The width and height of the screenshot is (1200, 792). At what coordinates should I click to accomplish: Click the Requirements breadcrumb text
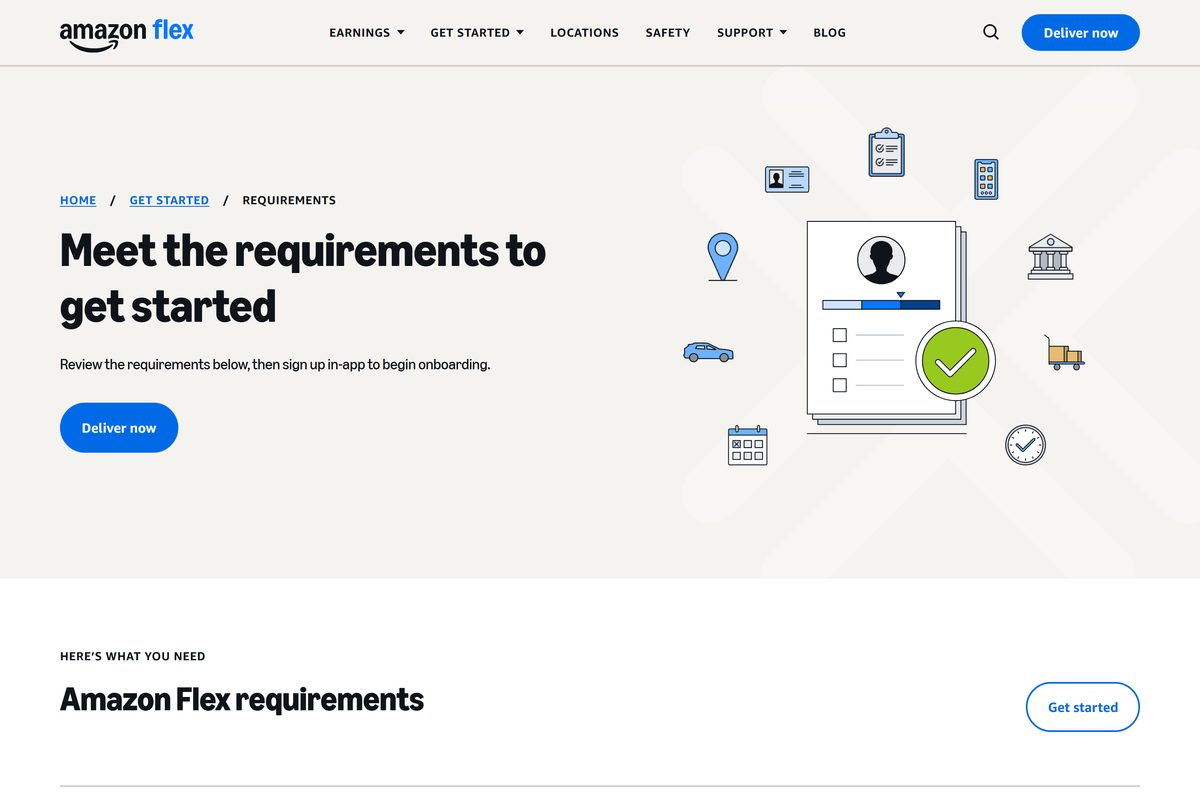(x=289, y=200)
